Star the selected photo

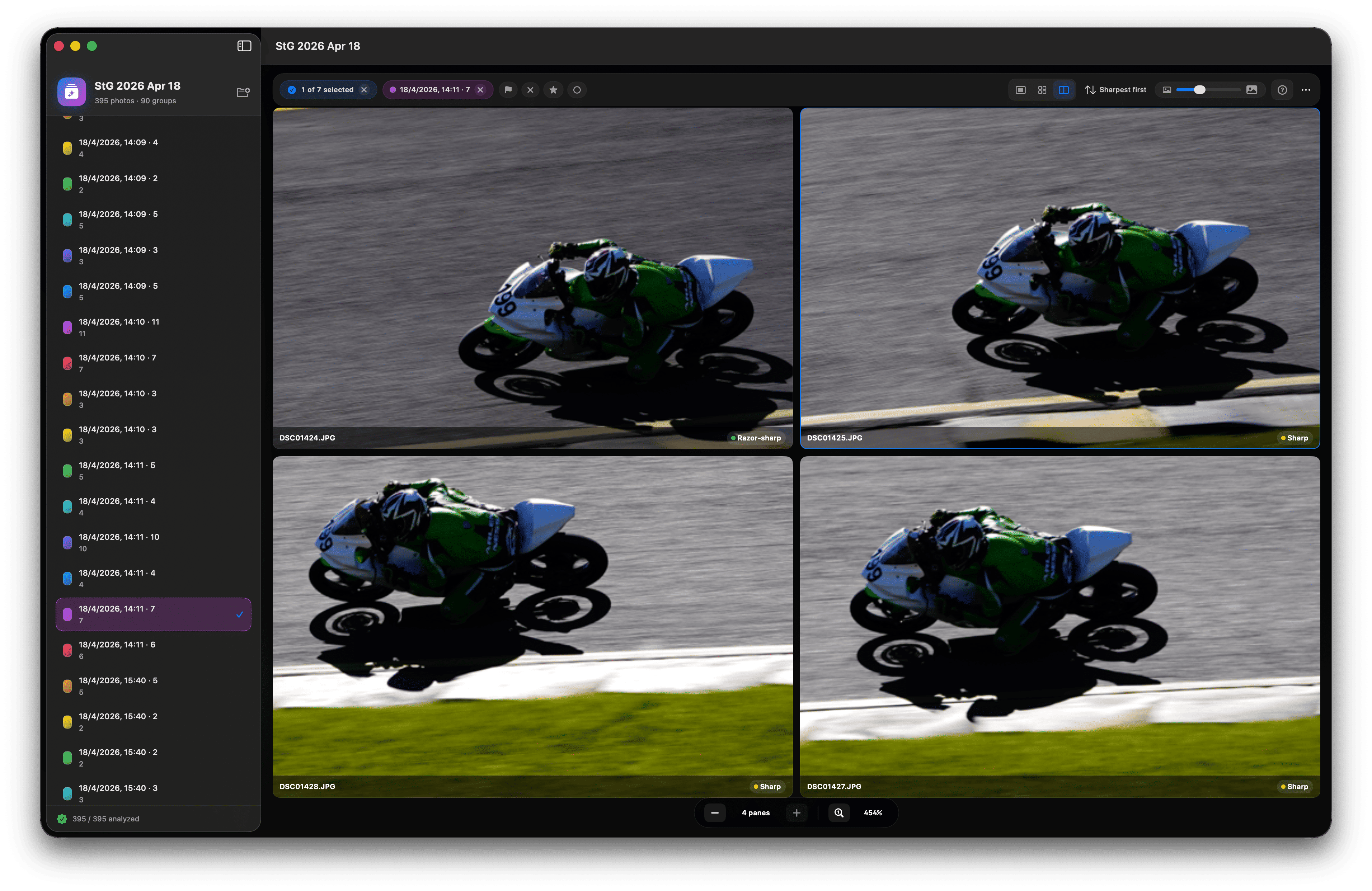pos(553,90)
